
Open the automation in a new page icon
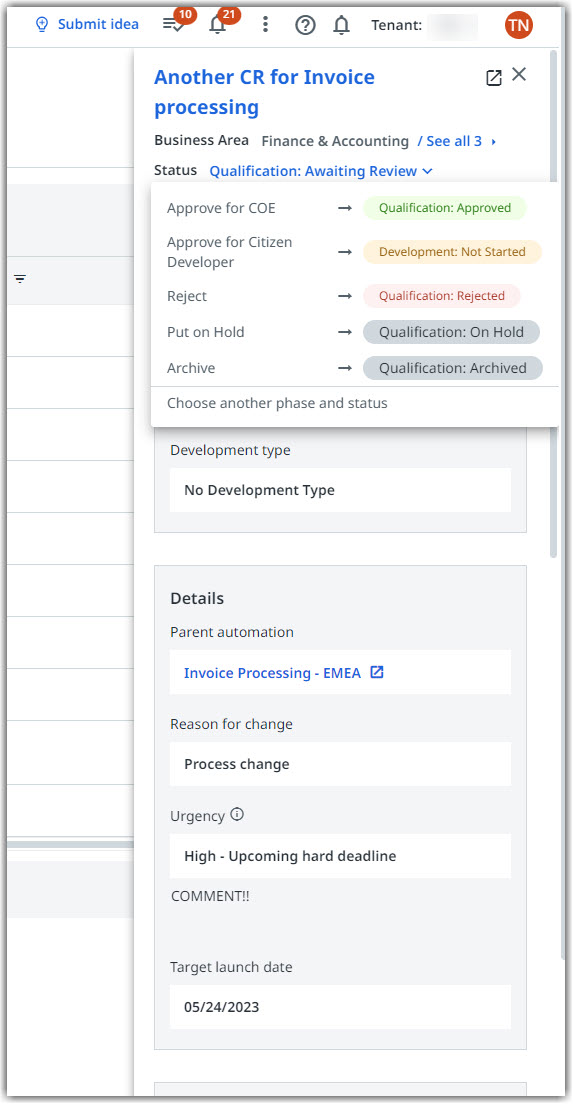tap(494, 77)
